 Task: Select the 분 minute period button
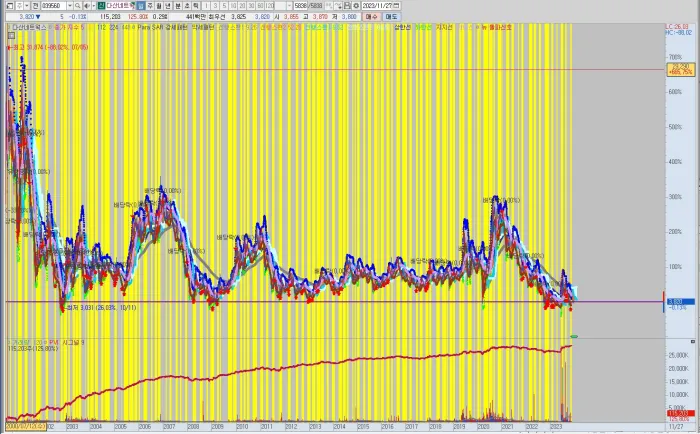[x=178, y=6]
